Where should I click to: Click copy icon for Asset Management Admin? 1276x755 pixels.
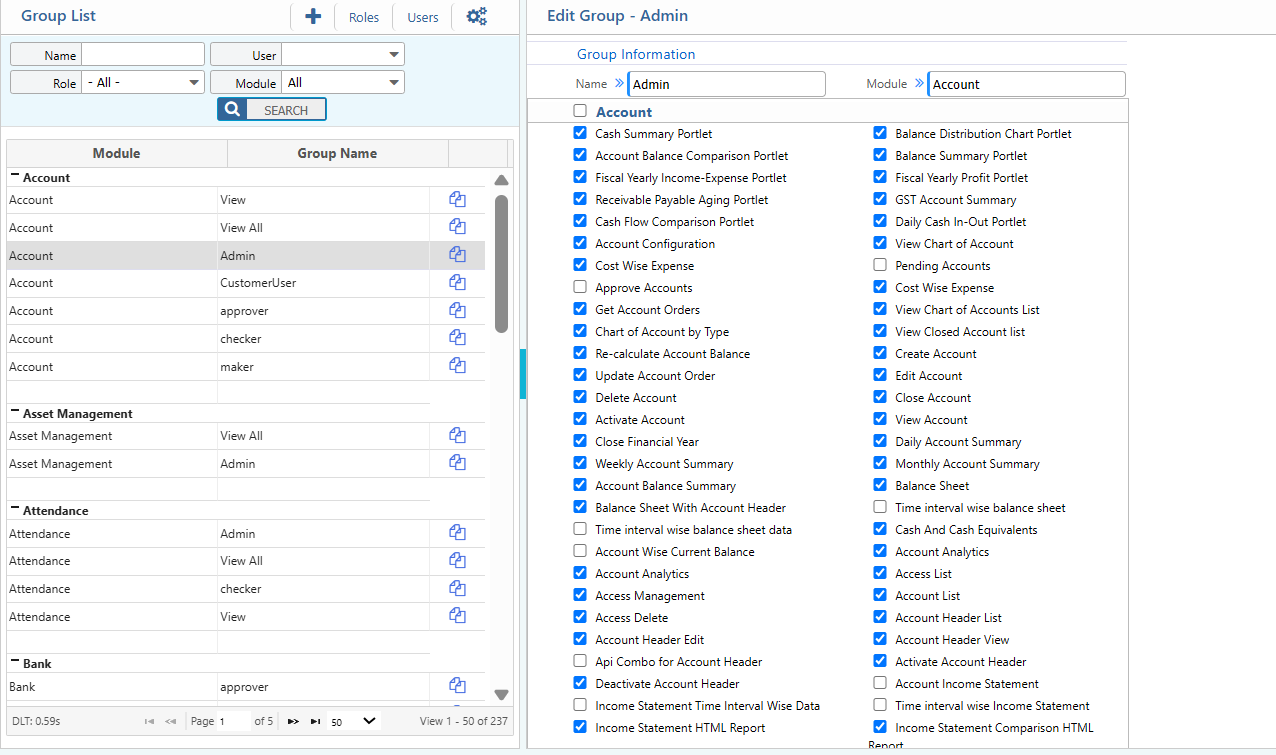(458, 463)
